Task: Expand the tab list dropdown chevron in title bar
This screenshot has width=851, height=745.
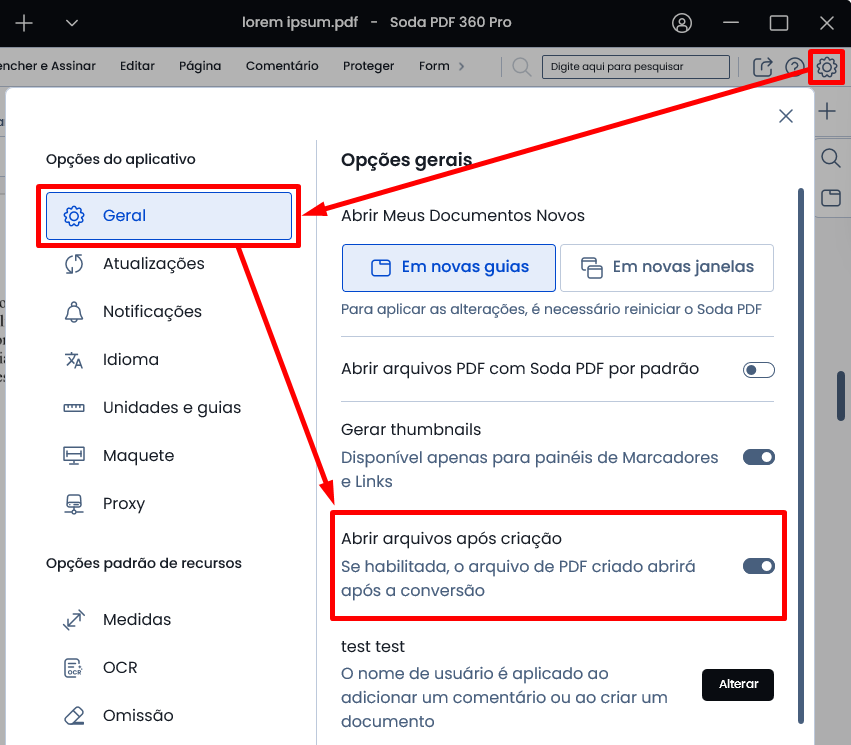Action: [72, 23]
